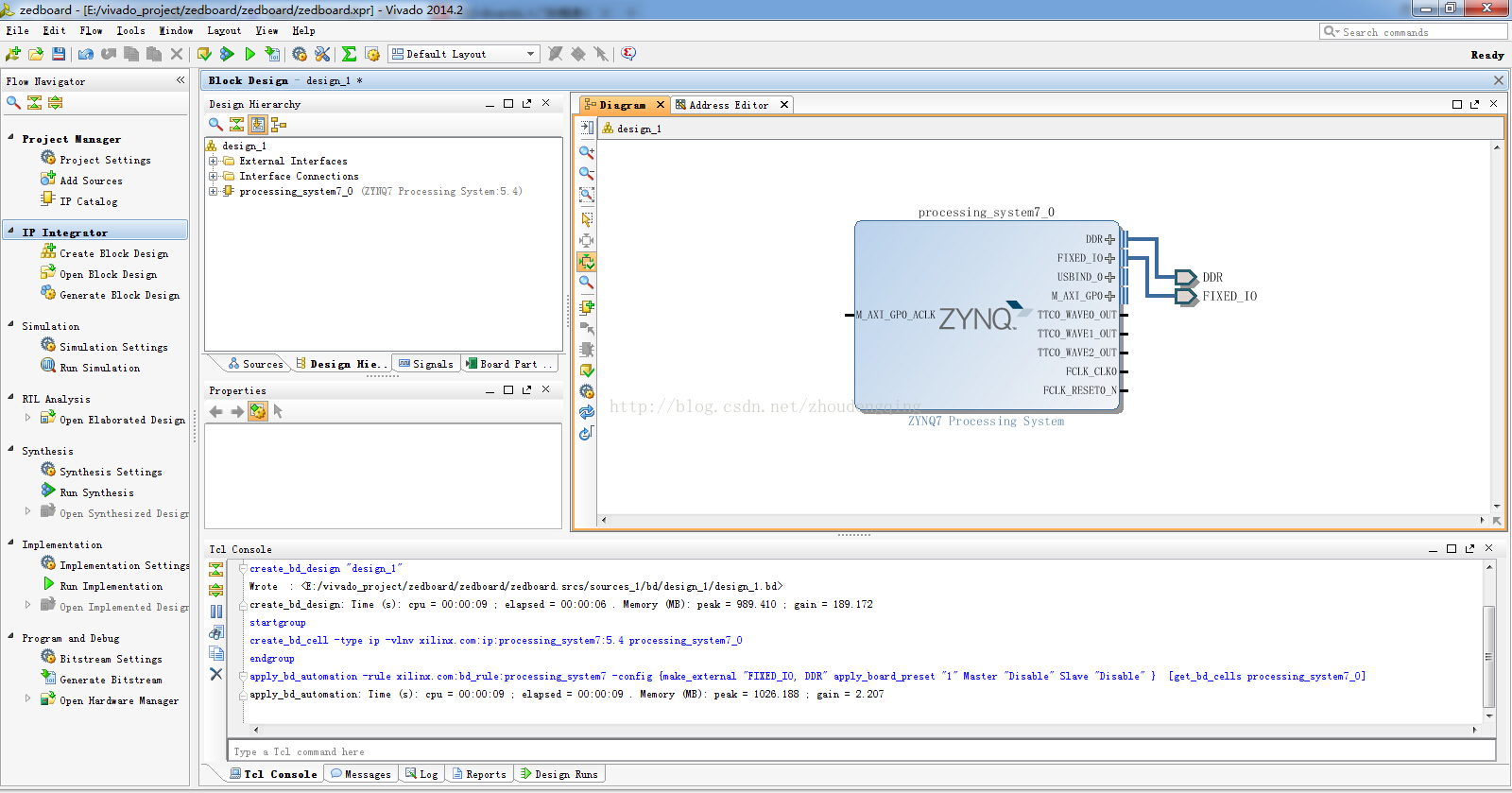Click Zoom Area icon in Diagram toolbar

click(x=587, y=195)
